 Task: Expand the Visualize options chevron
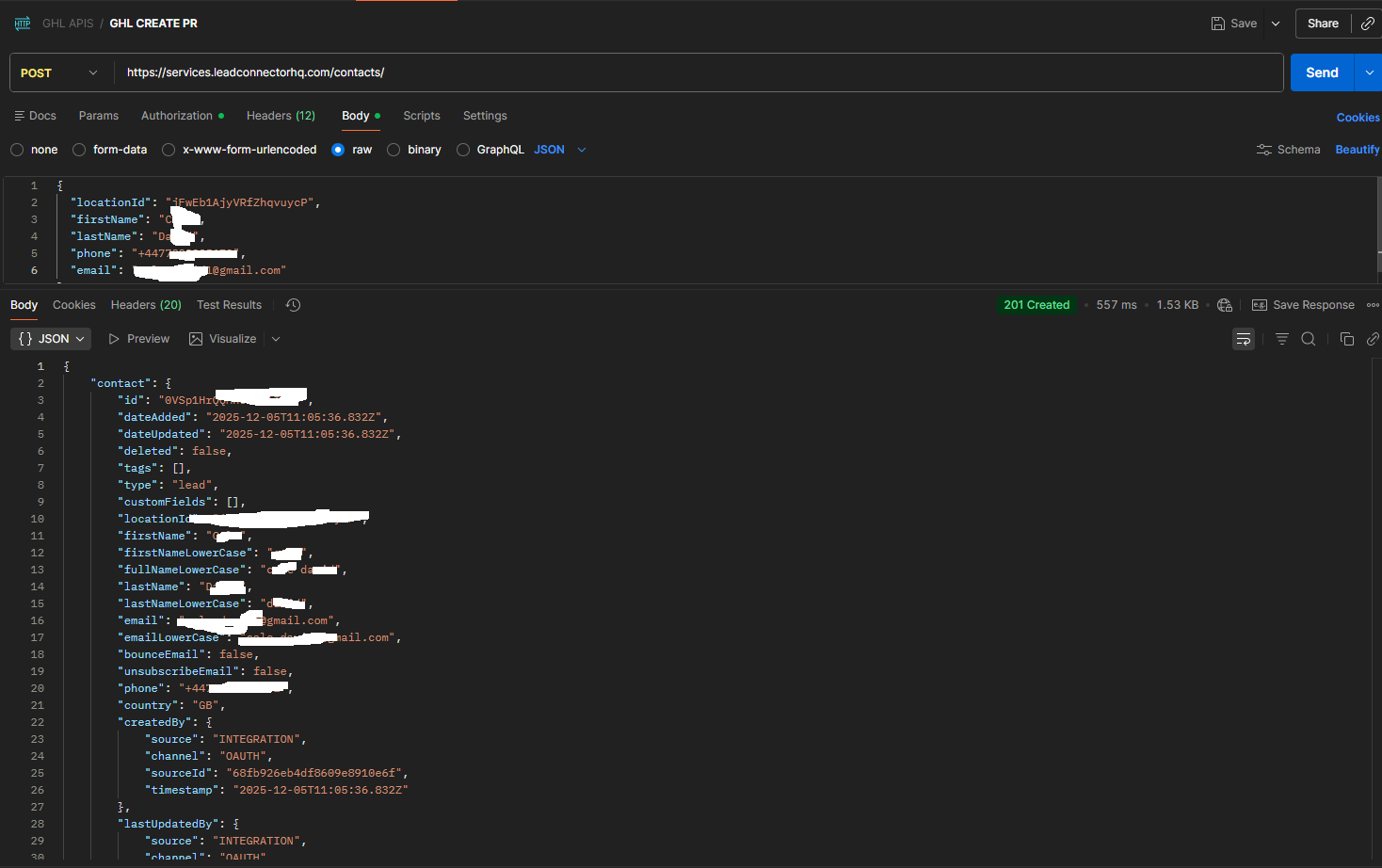tap(276, 339)
